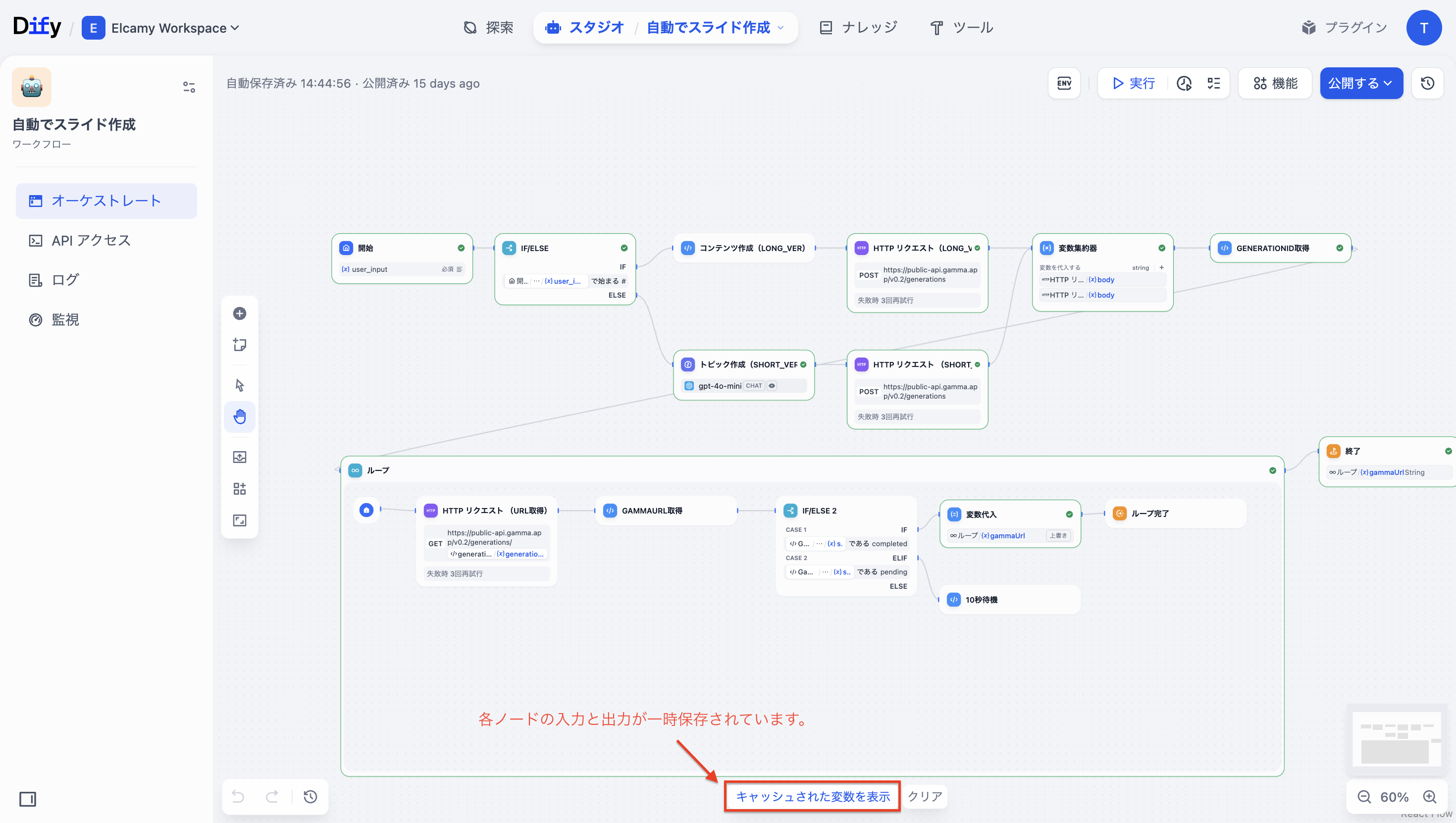This screenshot has height=823, width=1456.
Task: Open the 公開する publish dropdown
Action: [x=1360, y=83]
